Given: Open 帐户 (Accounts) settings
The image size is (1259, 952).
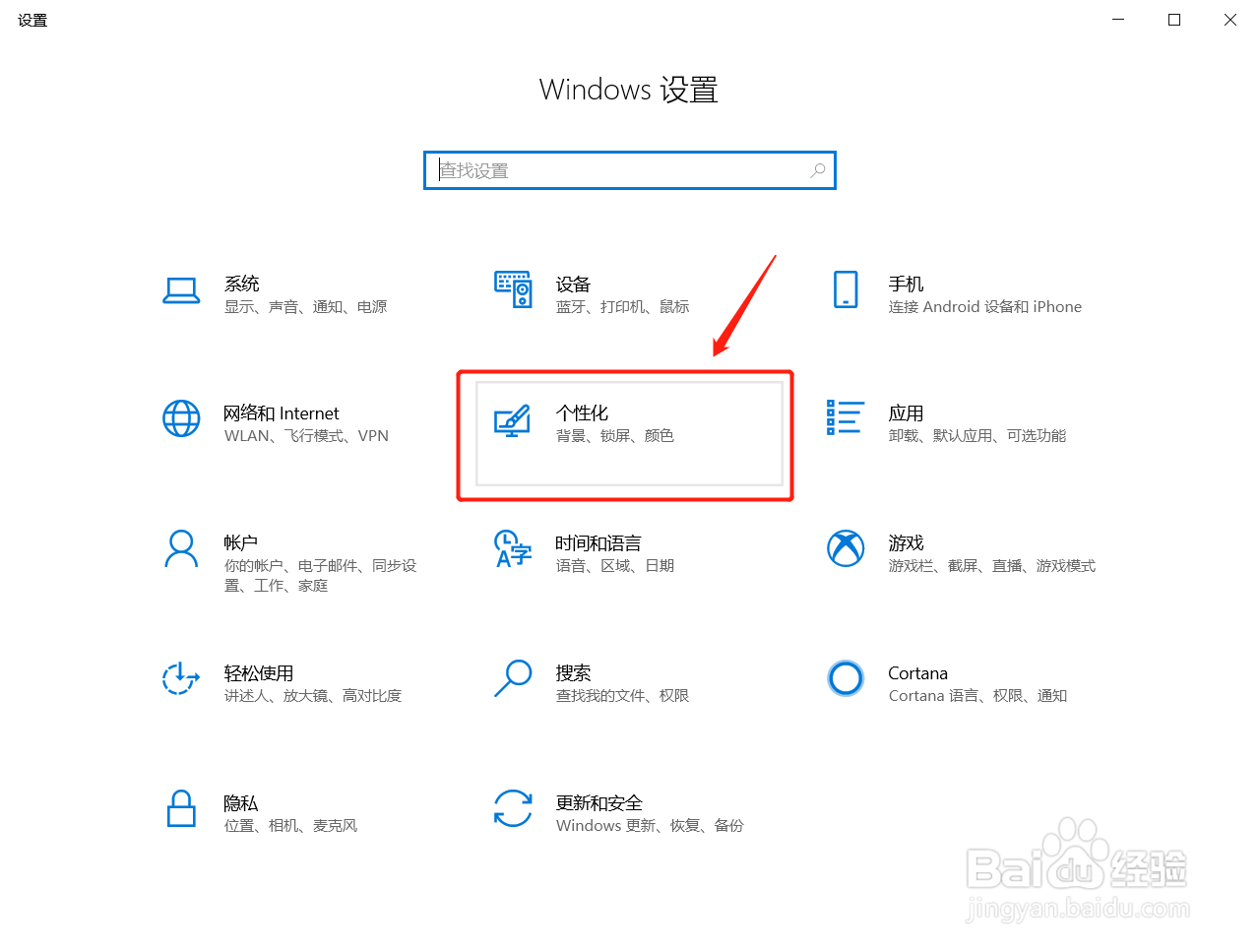Looking at the screenshot, I should click(181, 549).
